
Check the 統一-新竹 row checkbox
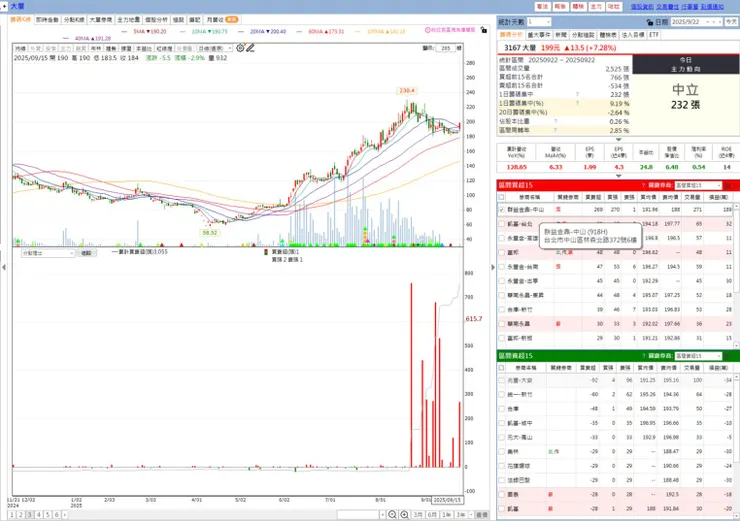coord(501,394)
